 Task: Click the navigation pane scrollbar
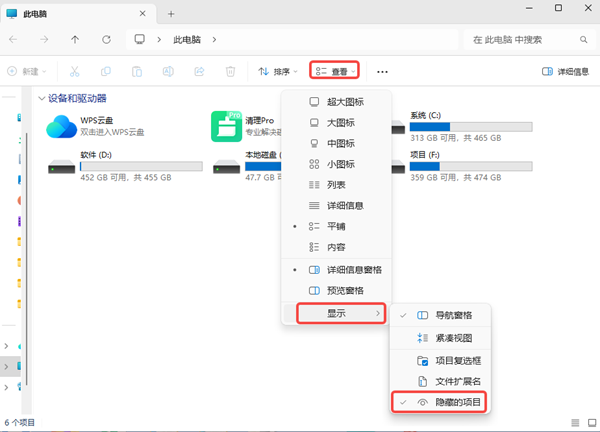click(26, 259)
